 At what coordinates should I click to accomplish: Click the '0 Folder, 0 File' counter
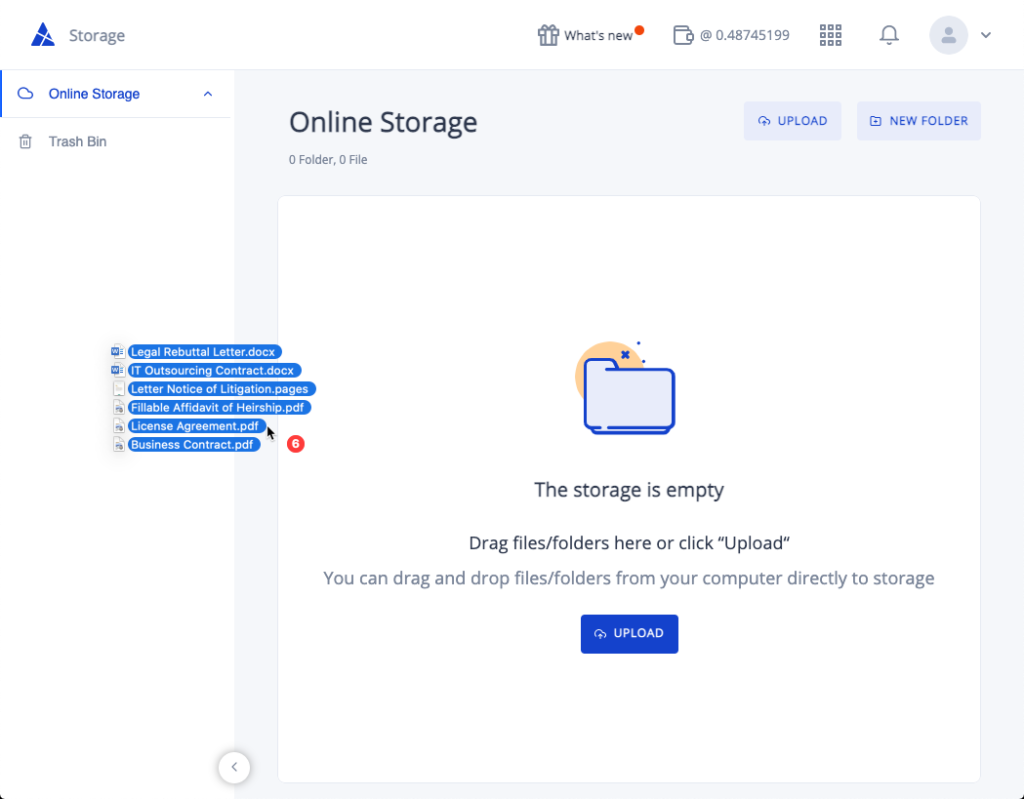point(328,159)
